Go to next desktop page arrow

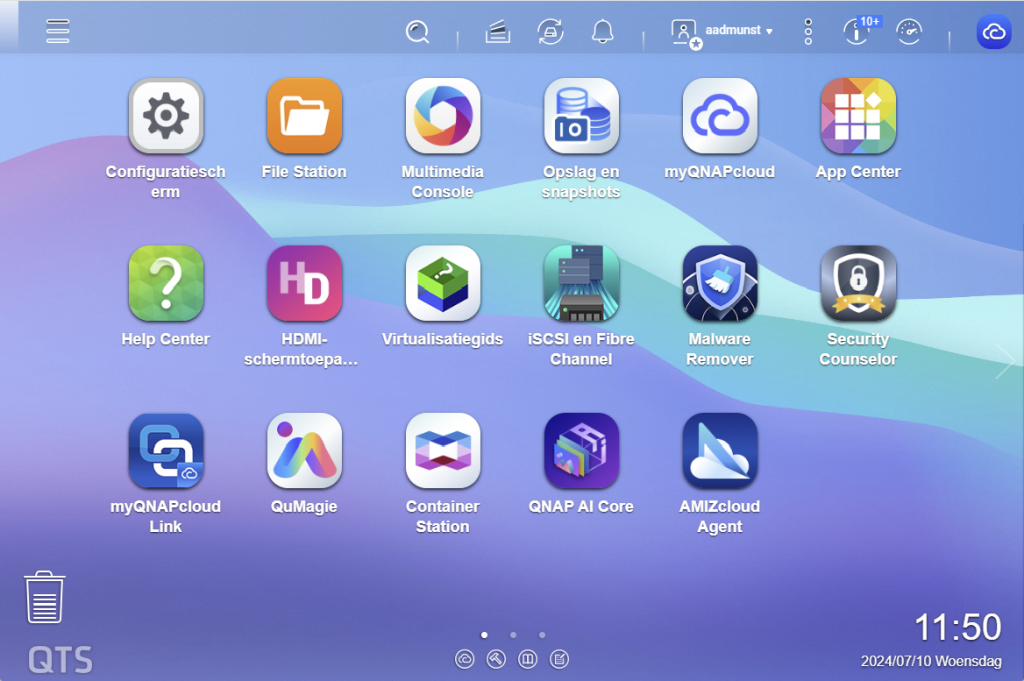pyautogui.click(x=1004, y=360)
